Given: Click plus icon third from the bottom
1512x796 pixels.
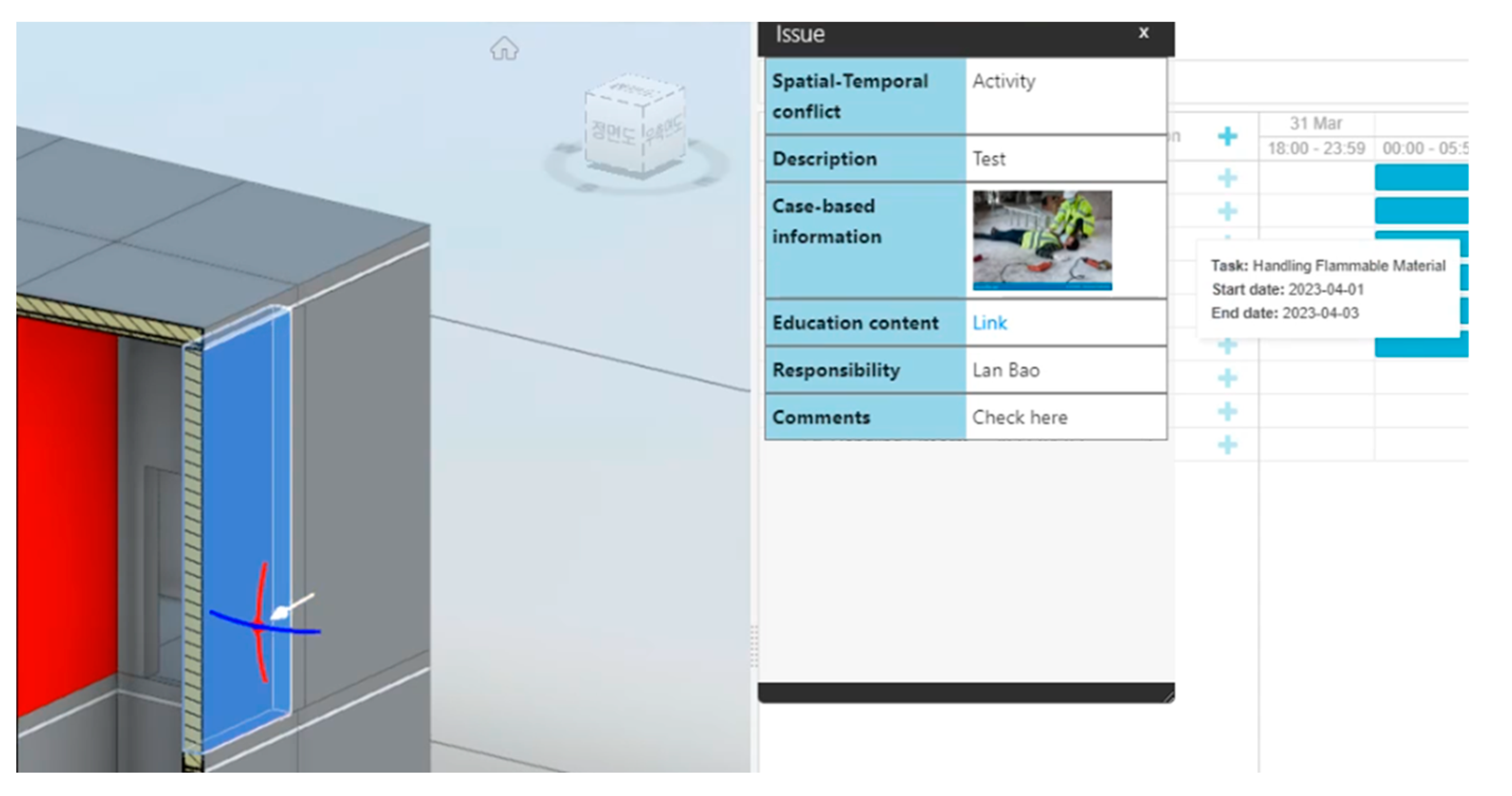Looking at the screenshot, I should (x=1227, y=378).
